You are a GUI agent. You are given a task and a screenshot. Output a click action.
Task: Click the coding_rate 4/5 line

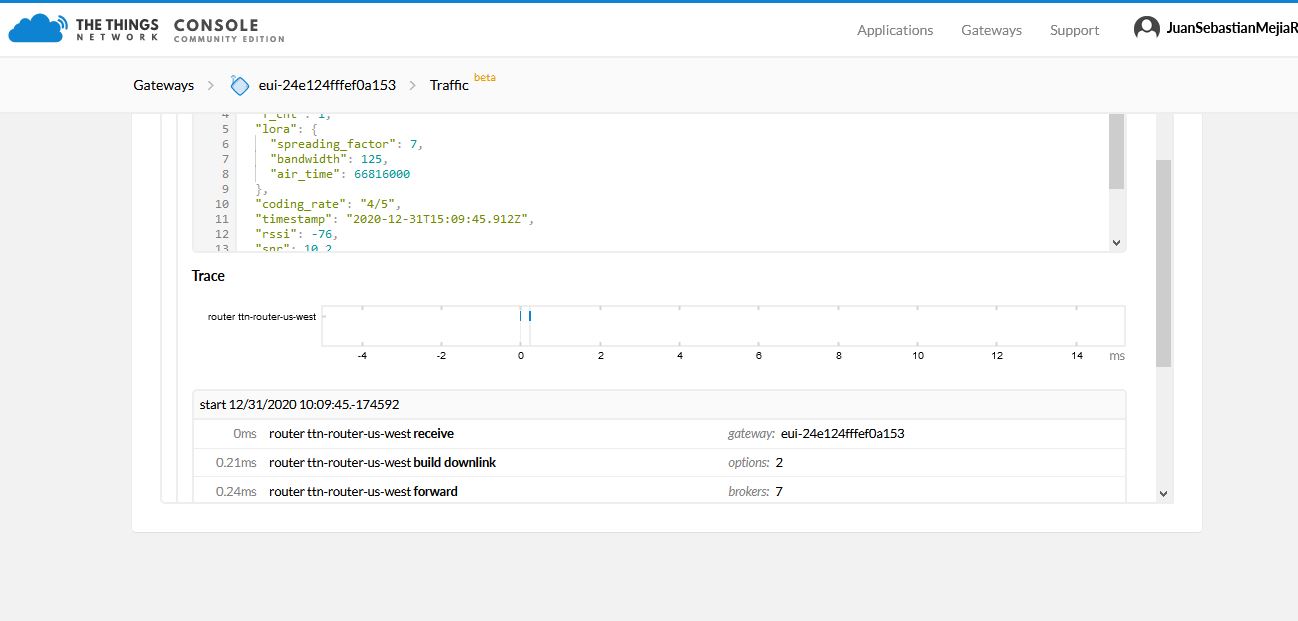coord(328,204)
